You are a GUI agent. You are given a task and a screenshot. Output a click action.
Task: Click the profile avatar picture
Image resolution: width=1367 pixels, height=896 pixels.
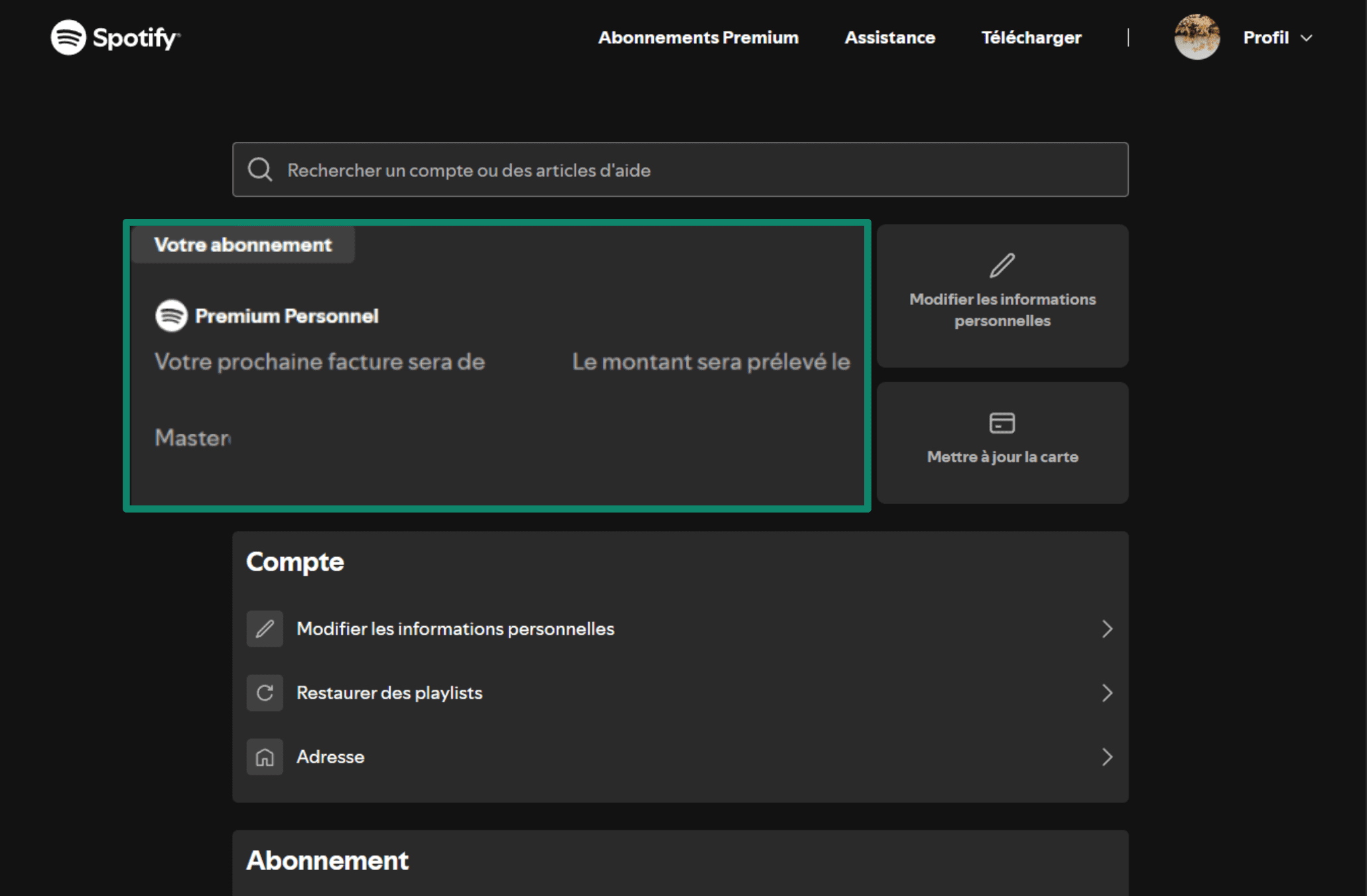pyautogui.click(x=1197, y=37)
